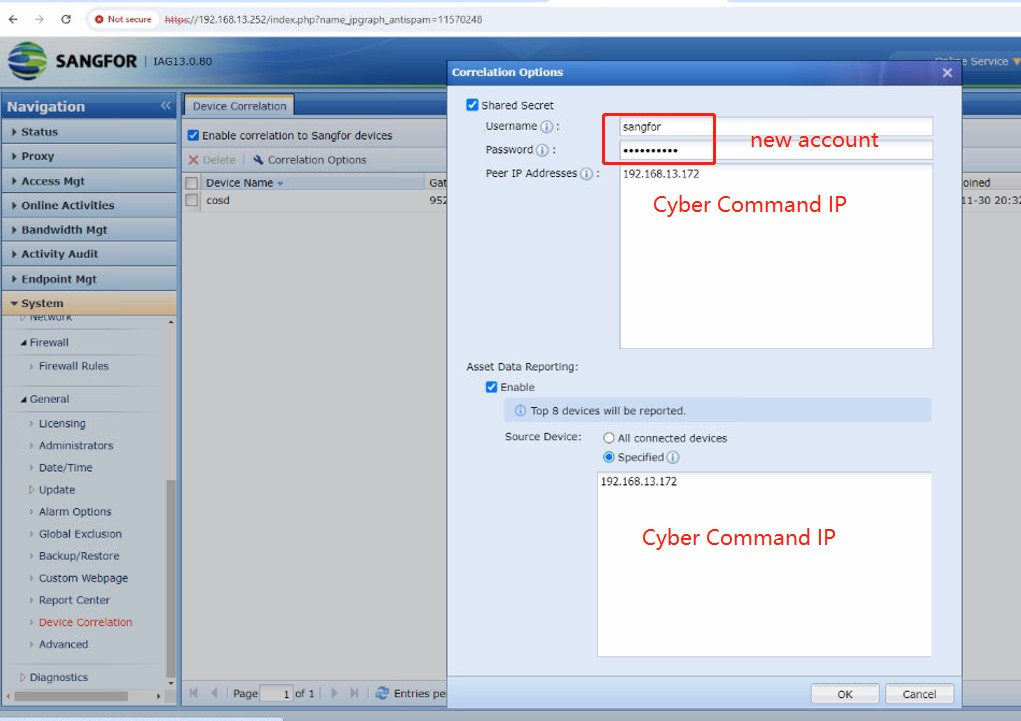
Task: Open Custom Webpage settings
Action: [83, 578]
